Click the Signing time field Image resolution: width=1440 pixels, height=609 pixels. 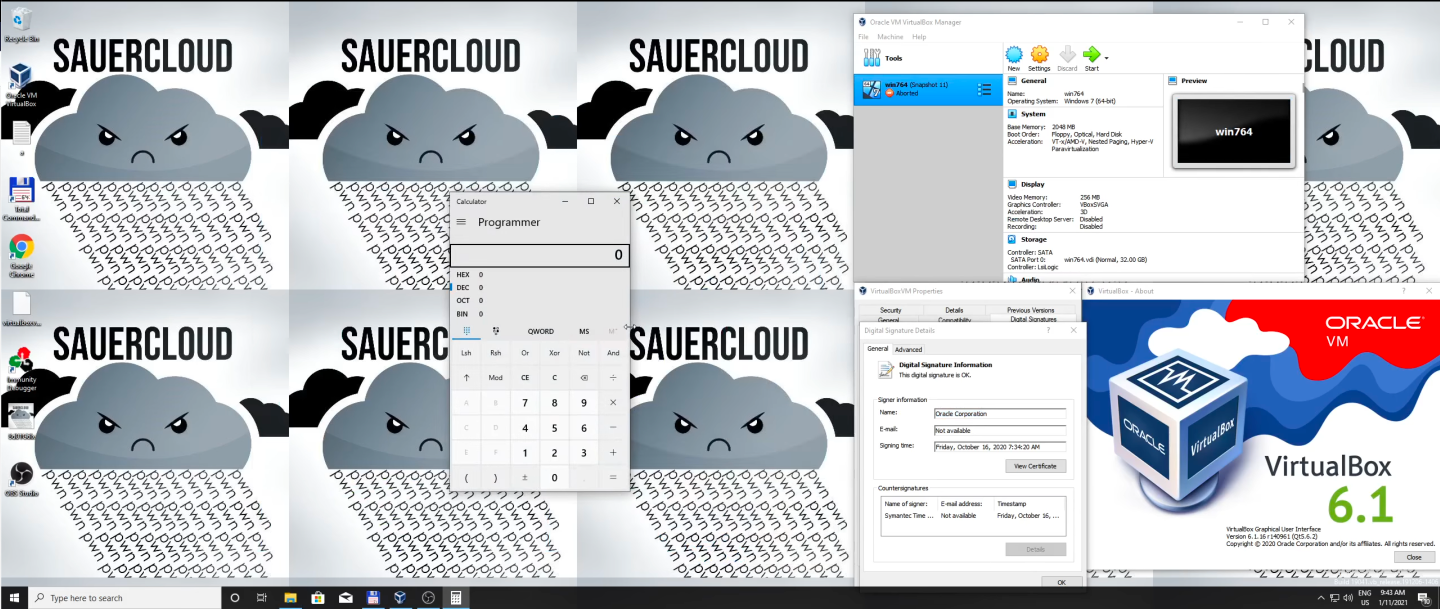1000,446
